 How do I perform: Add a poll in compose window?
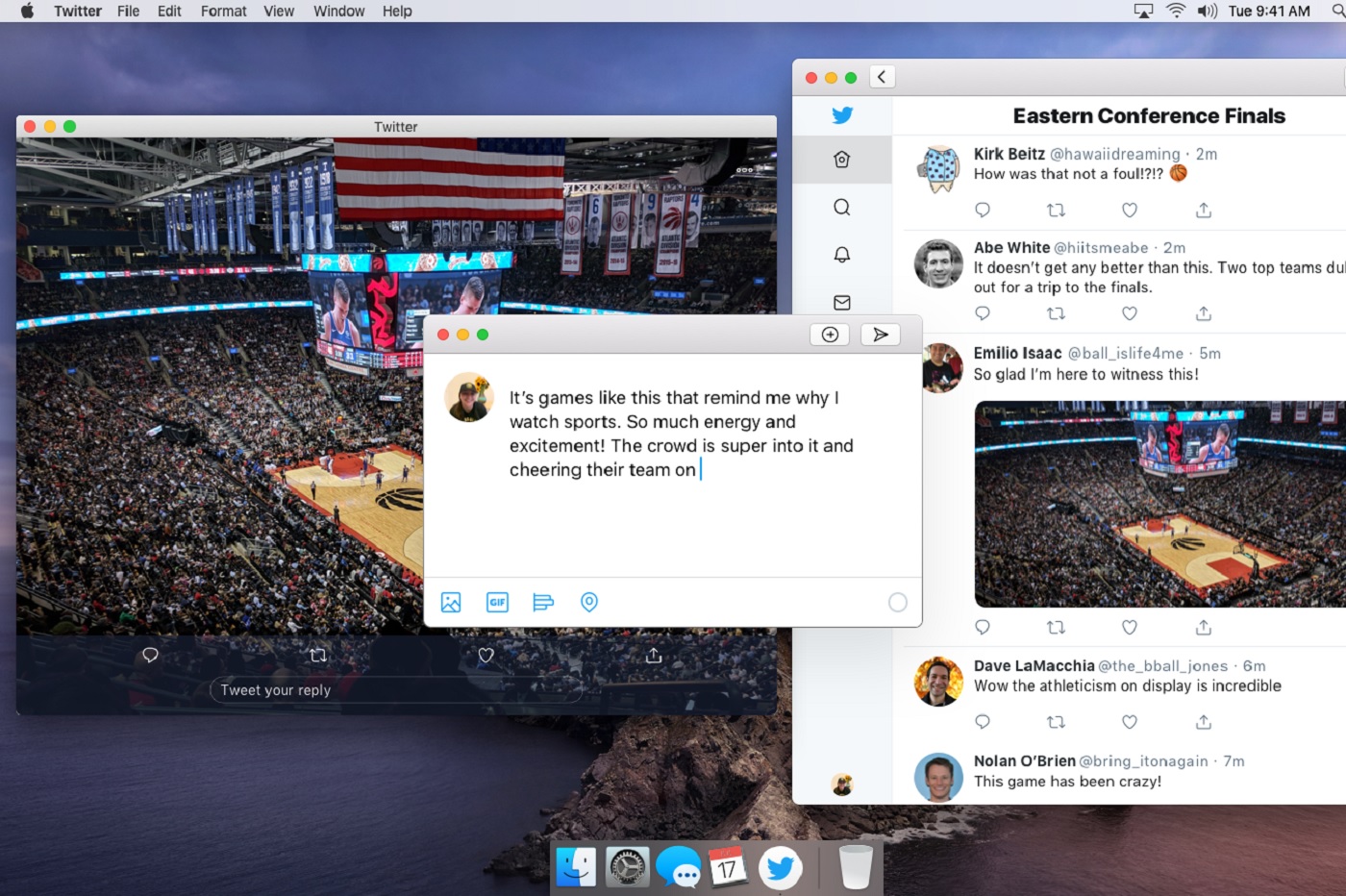click(543, 602)
